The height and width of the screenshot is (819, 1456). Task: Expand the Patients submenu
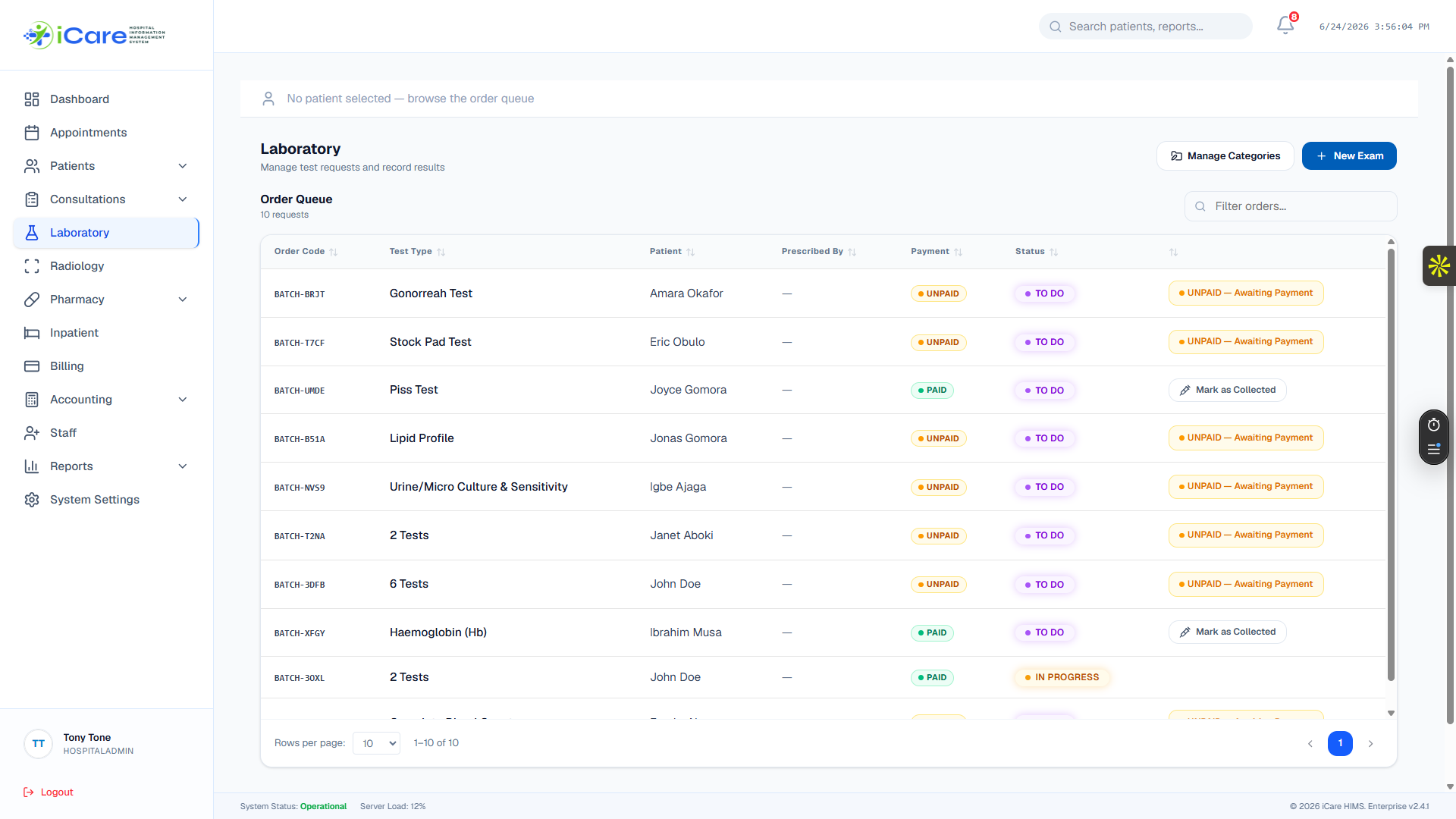(x=183, y=166)
